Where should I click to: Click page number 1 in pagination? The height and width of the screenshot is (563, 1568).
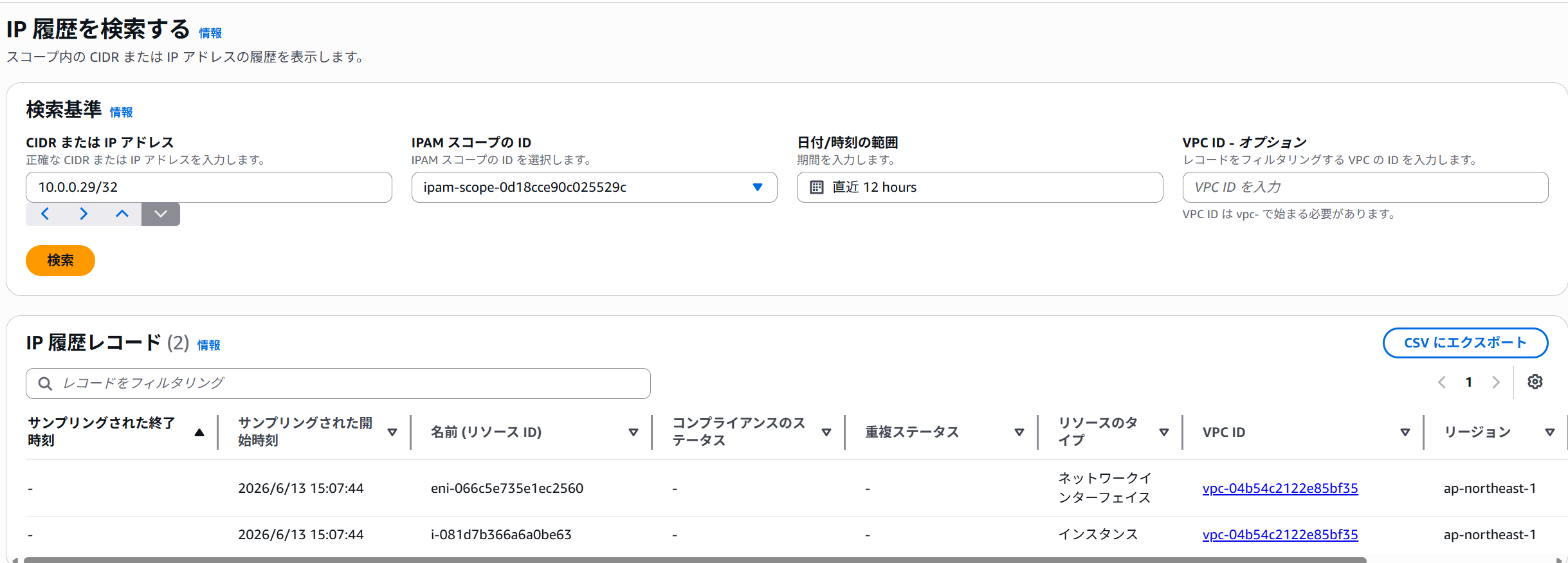1469,382
